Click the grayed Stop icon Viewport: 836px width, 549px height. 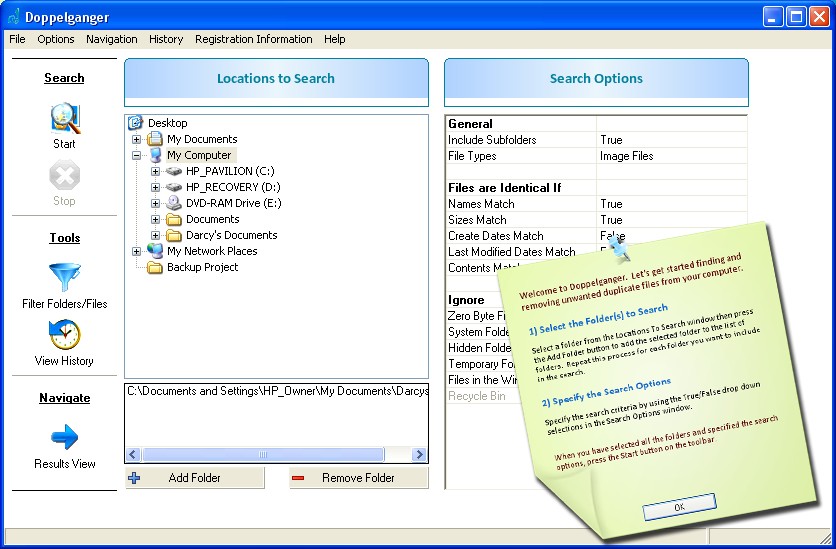point(65,176)
